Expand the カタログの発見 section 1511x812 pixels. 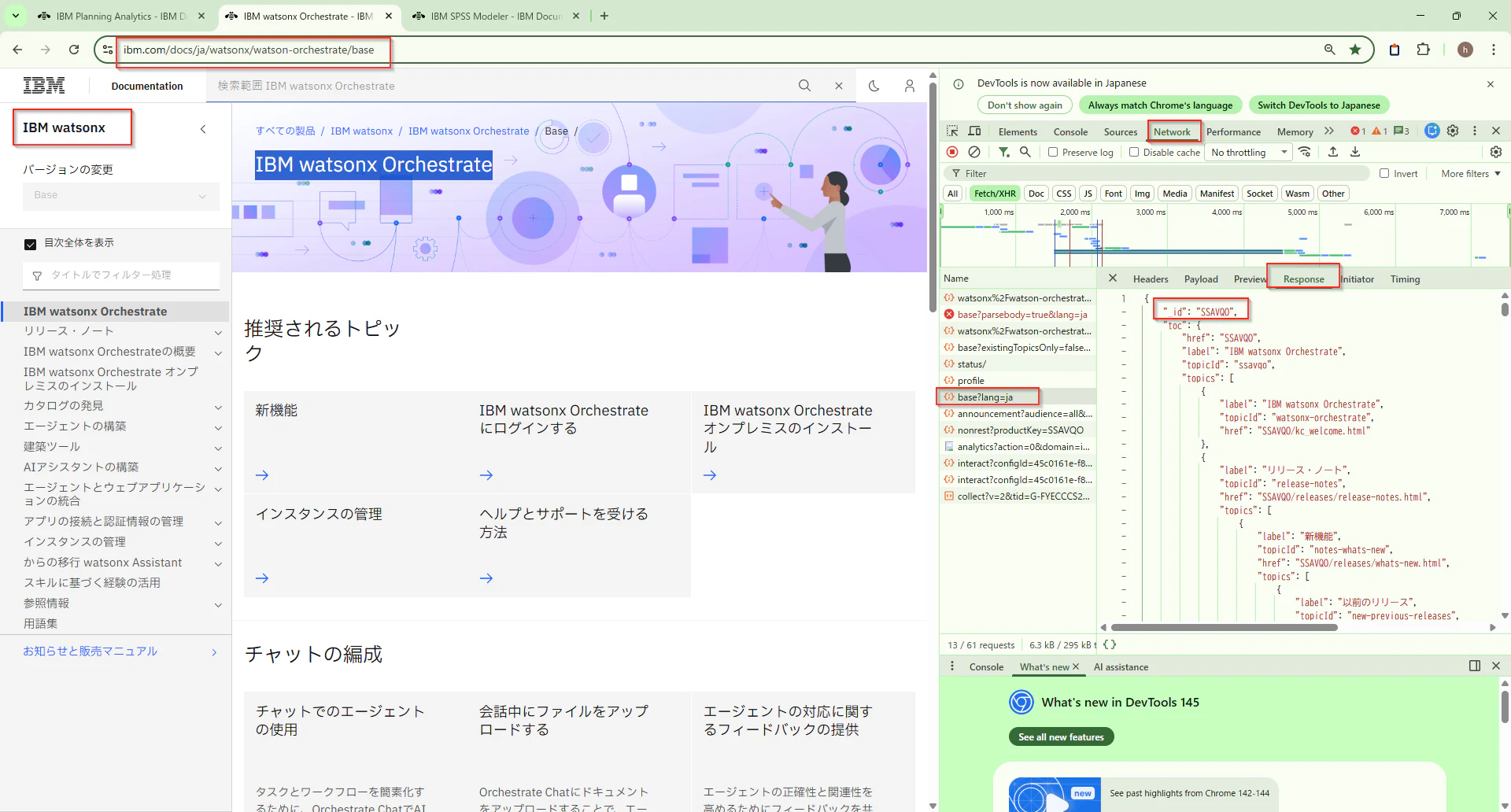coord(218,408)
